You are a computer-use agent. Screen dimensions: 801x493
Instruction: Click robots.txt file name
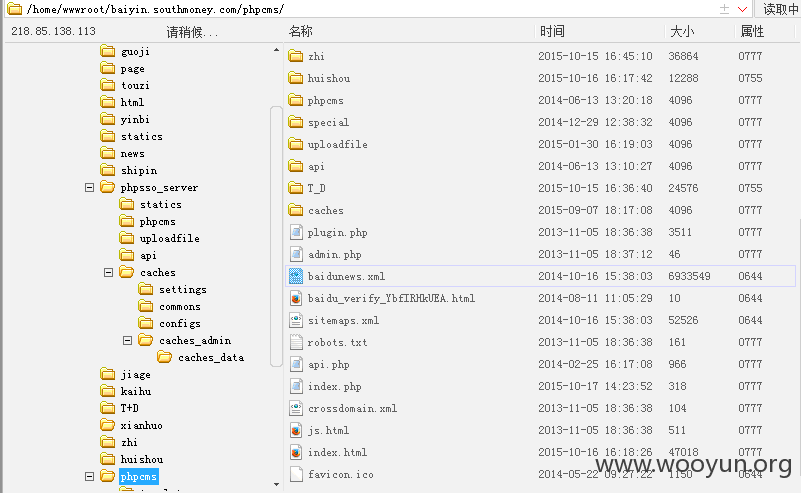(x=337, y=342)
